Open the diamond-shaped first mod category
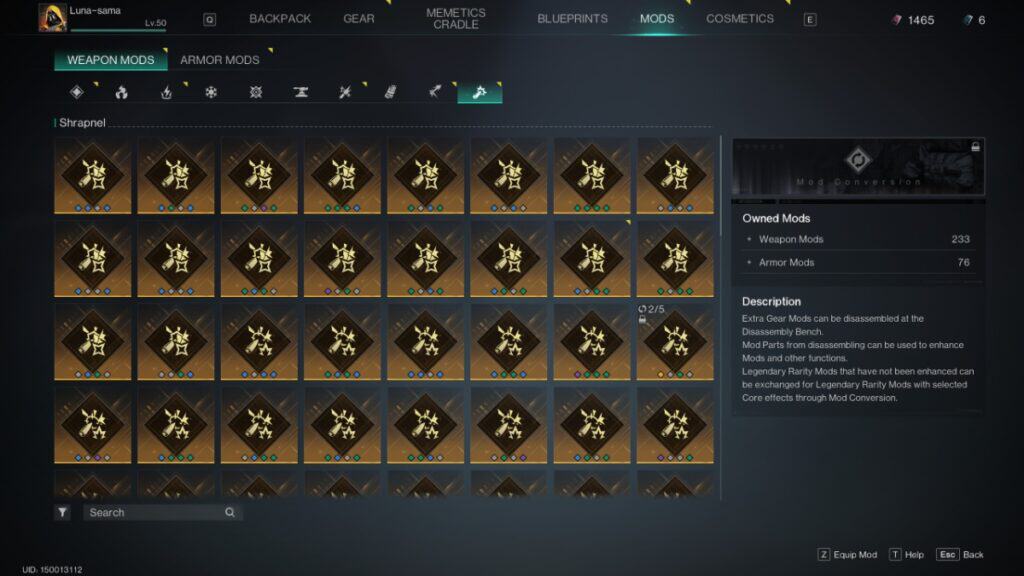 pyautogui.click(x=77, y=91)
